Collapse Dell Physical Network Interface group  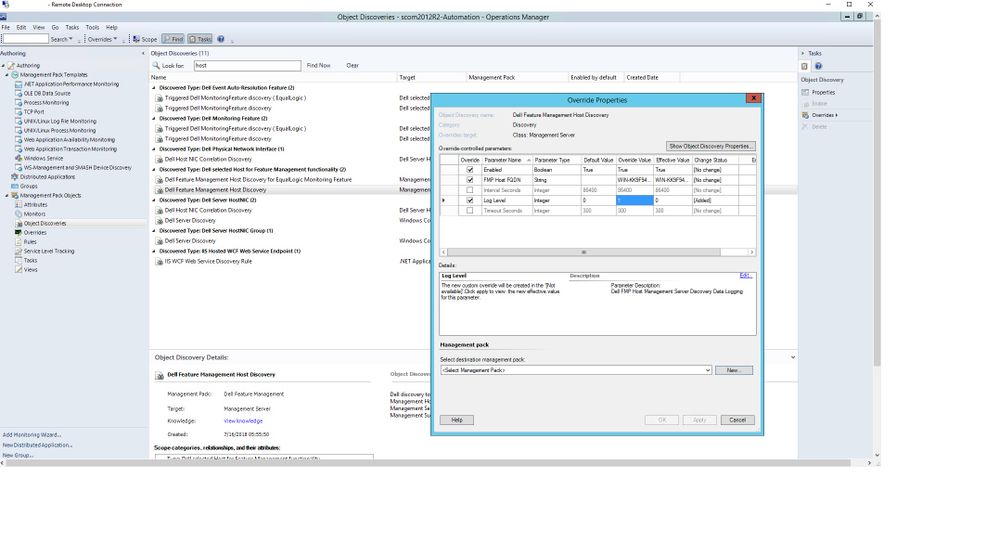coord(154,149)
